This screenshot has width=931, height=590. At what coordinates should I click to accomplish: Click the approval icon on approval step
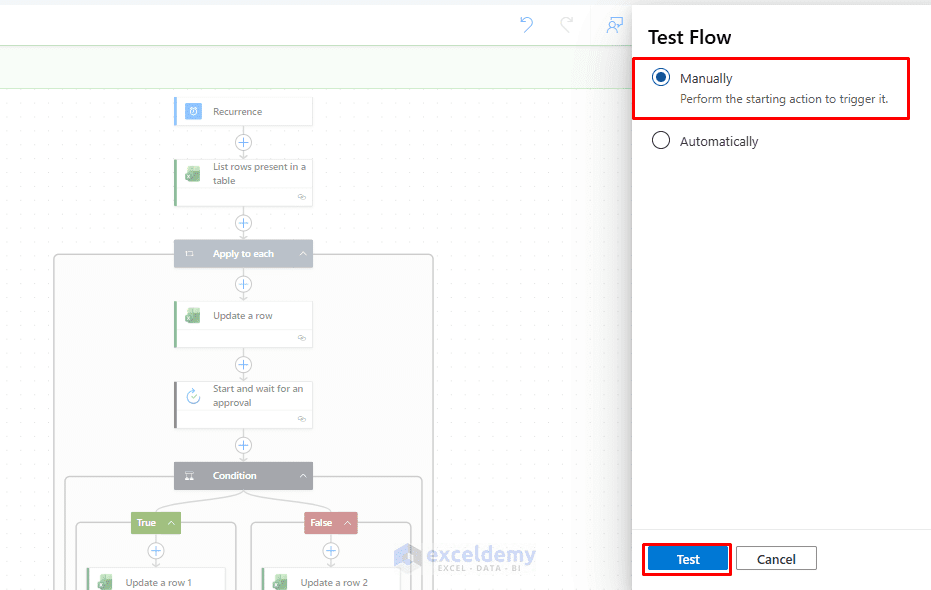coord(194,395)
